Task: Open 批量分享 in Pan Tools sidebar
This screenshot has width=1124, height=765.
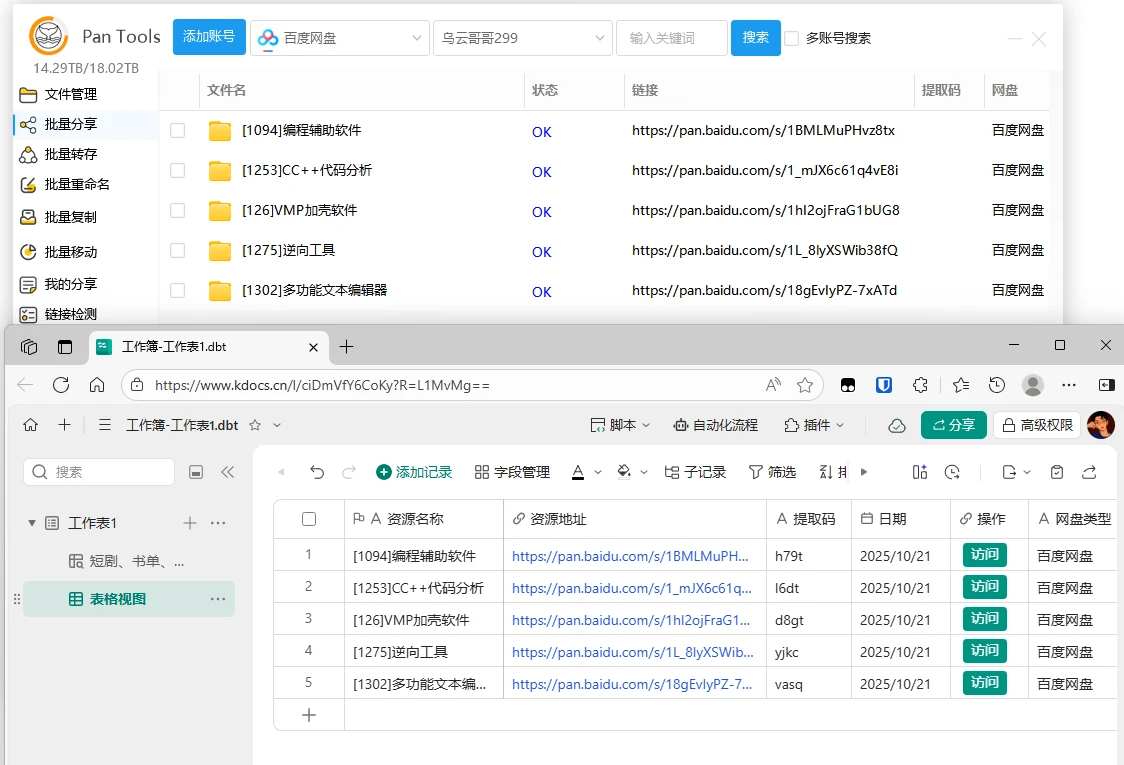Action: tap(70, 125)
